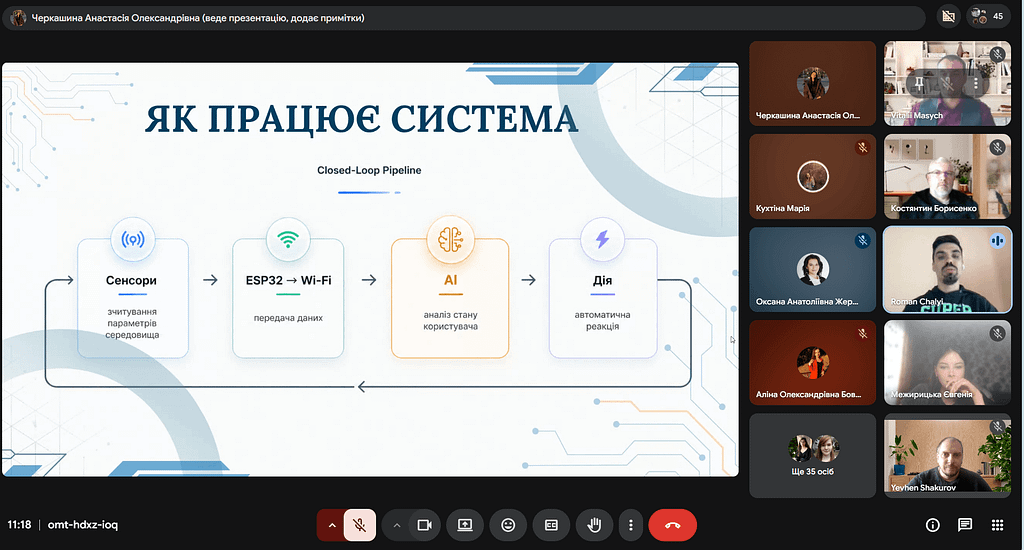Click muted mic icon on Yevhen Shakurov tile
Screen dimensions: 1024x550
click(997, 427)
